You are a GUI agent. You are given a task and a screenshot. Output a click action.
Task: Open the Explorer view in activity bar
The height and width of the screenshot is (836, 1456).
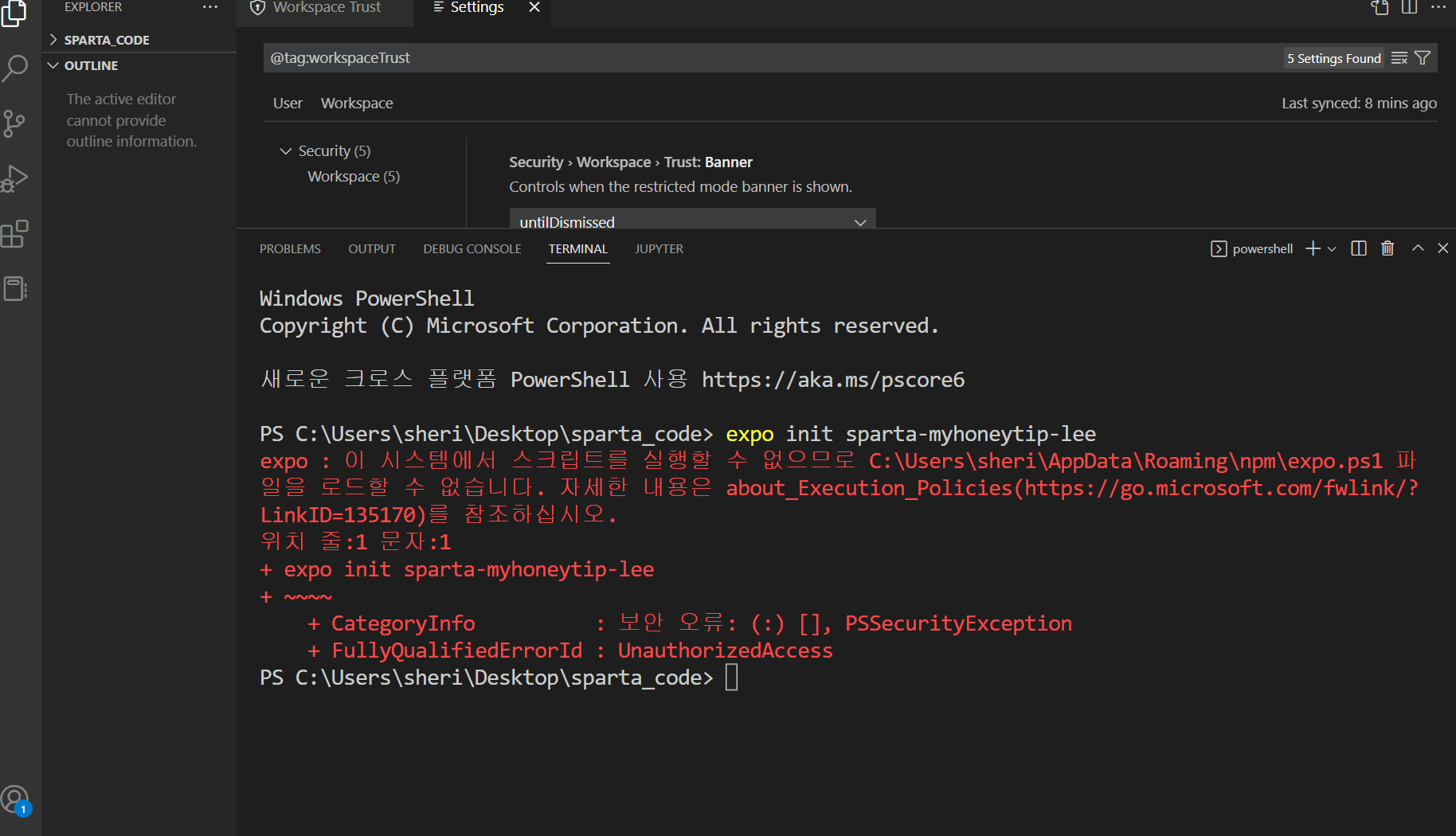(x=14, y=13)
